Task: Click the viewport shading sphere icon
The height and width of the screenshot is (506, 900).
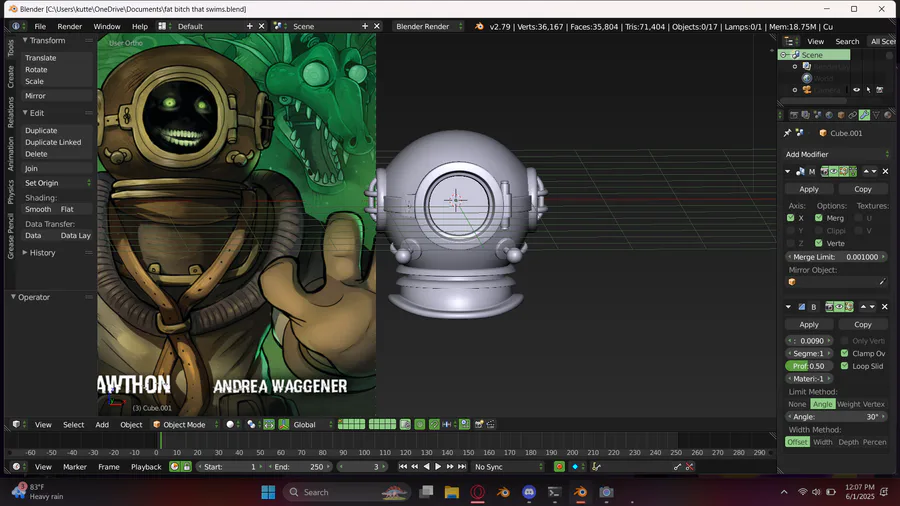Action: [x=230, y=425]
